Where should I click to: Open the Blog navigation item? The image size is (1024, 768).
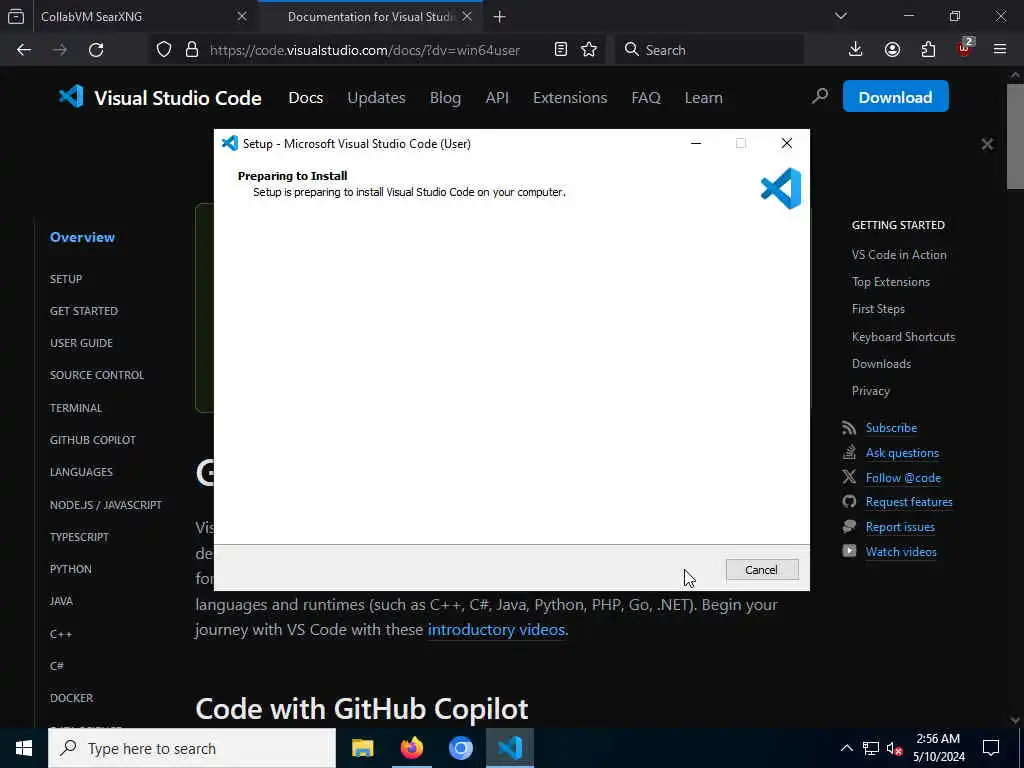(445, 97)
